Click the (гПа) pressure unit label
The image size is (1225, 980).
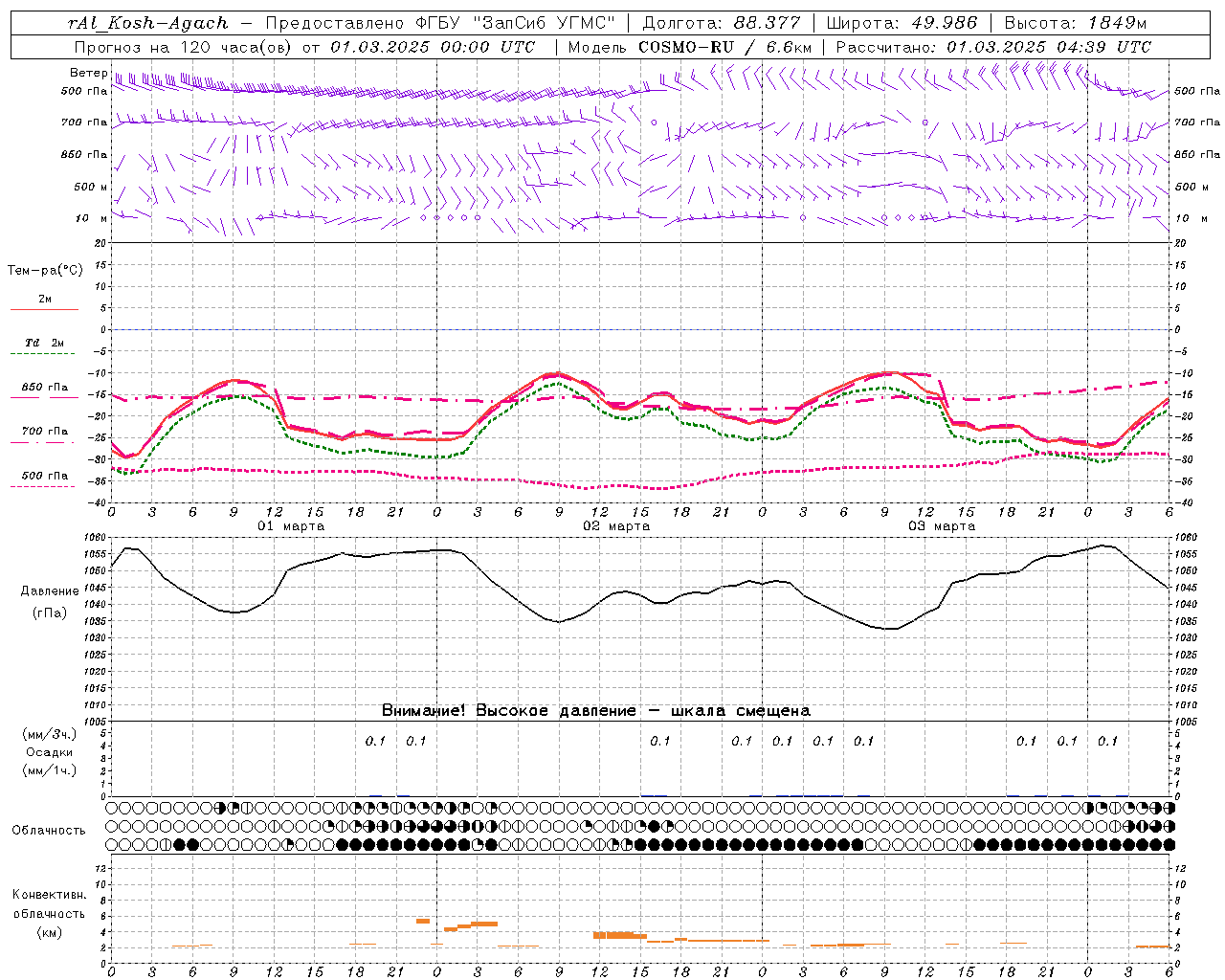click(49, 612)
